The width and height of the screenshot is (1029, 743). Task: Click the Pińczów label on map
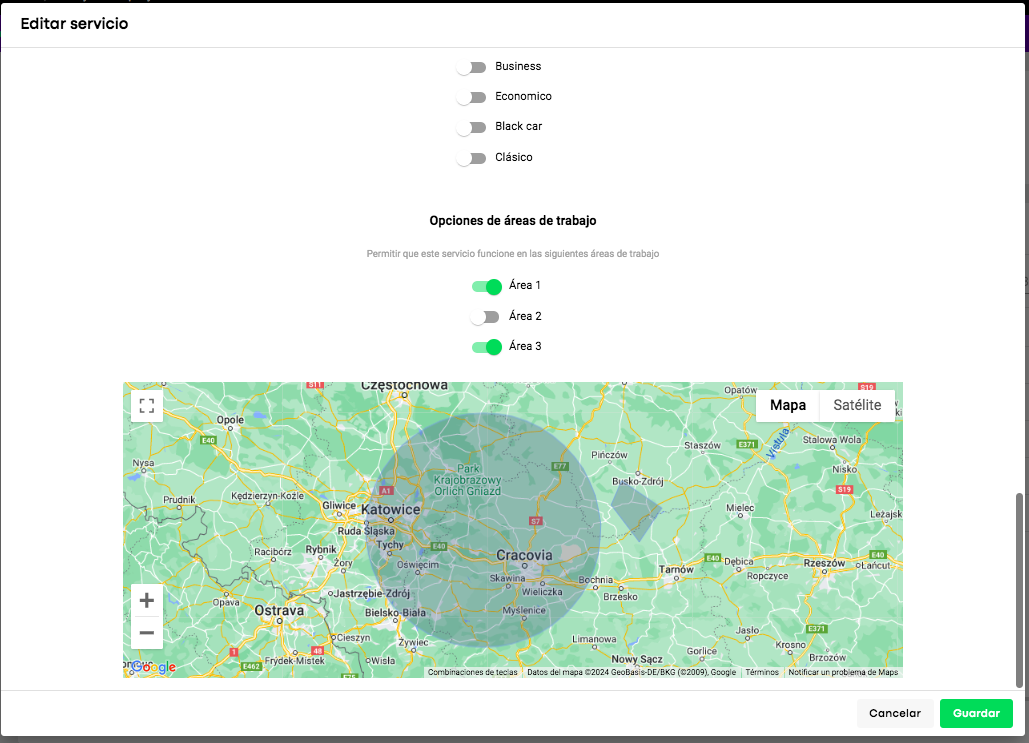609,455
